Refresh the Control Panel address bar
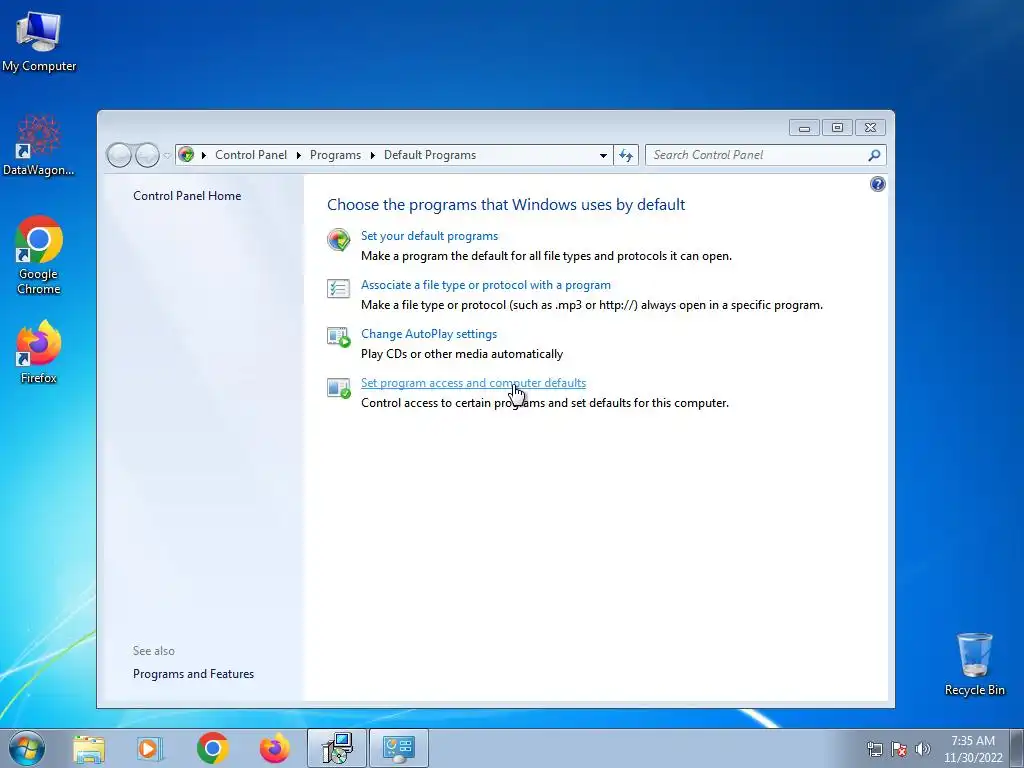 pos(626,155)
